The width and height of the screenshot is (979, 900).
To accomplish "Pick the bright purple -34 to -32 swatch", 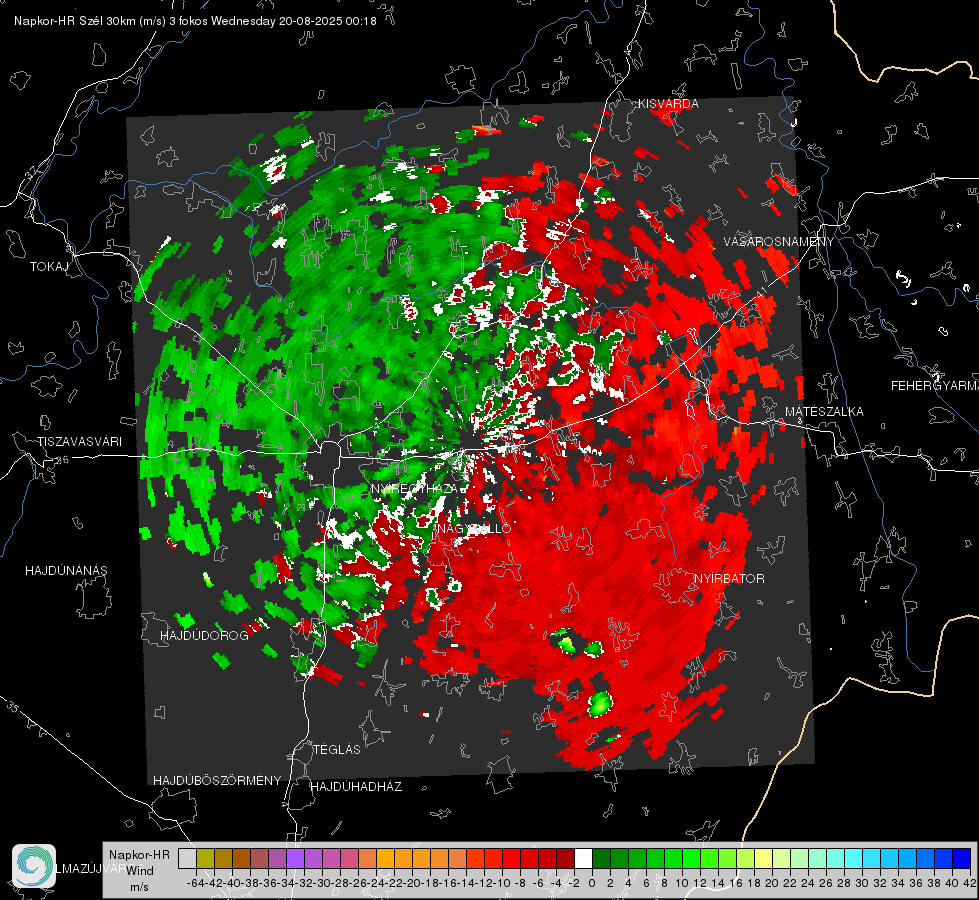I will tap(295, 858).
